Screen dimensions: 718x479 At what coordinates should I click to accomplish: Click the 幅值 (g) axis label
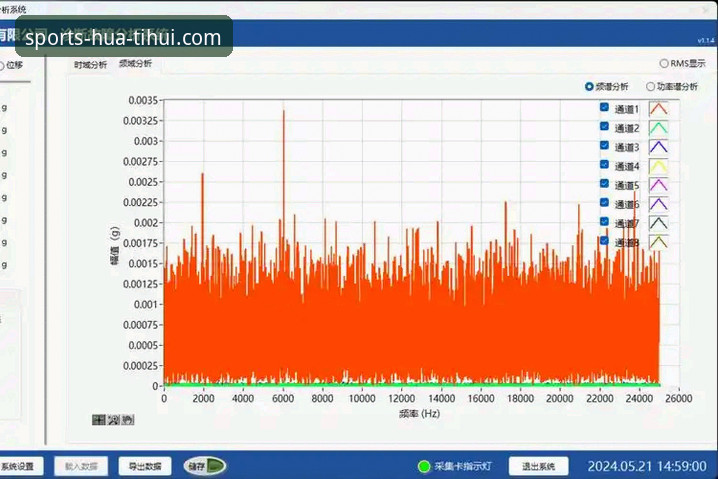pyautogui.click(x=114, y=245)
